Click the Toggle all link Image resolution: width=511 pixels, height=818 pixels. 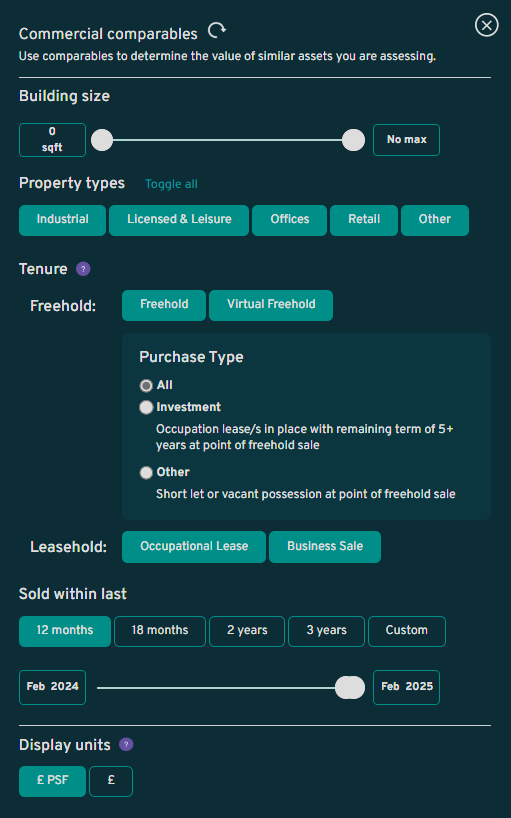click(171, 184)
